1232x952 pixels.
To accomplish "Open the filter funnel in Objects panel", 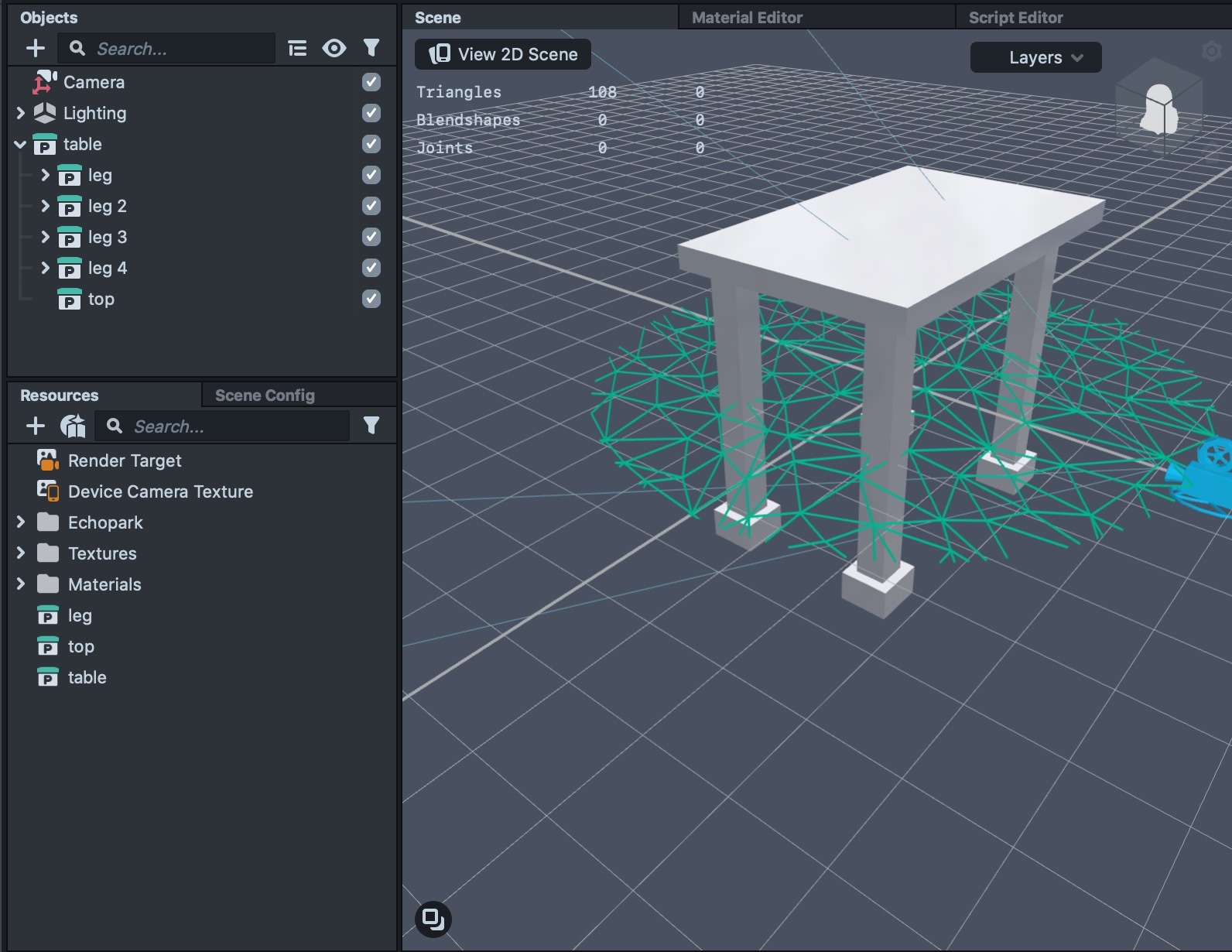I will tap(371, 49).
